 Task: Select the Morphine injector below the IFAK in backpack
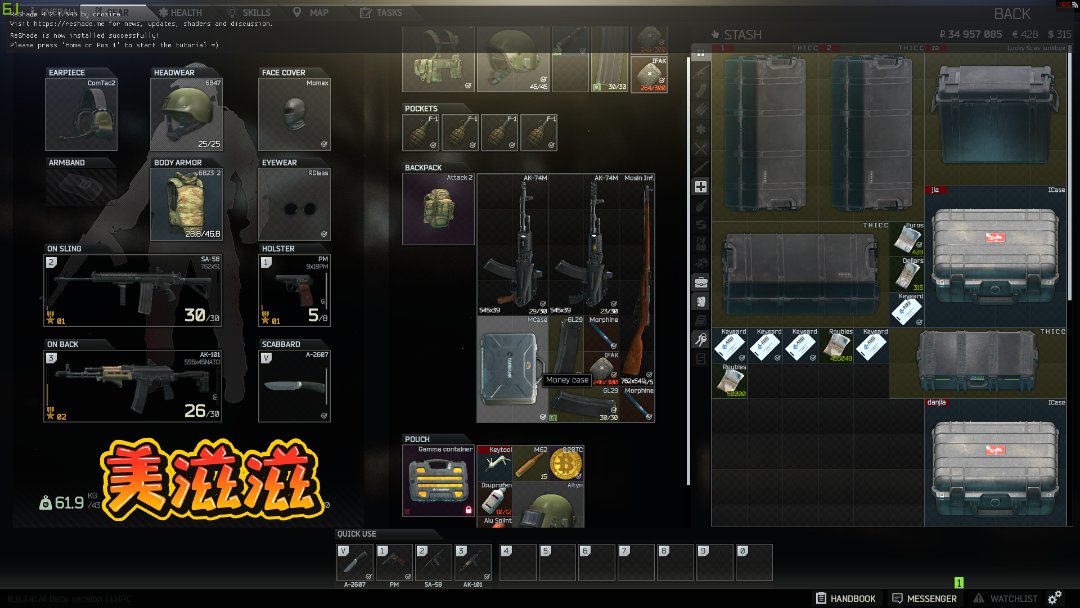[x=637, y=404]
